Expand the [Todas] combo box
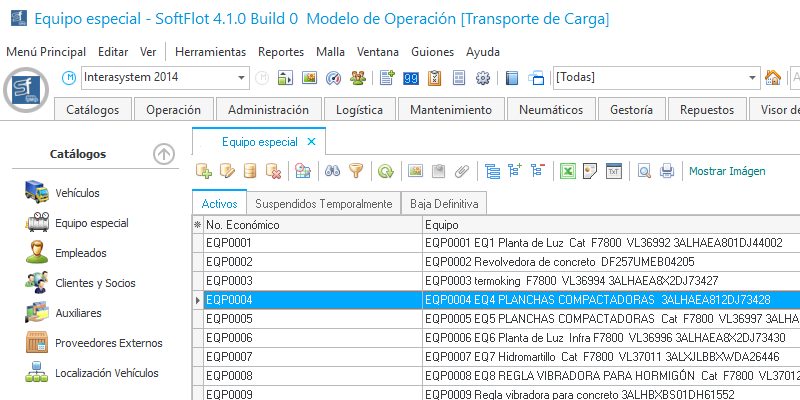The image size is (800, 400). pyautogui.click(x=751, y=78)
